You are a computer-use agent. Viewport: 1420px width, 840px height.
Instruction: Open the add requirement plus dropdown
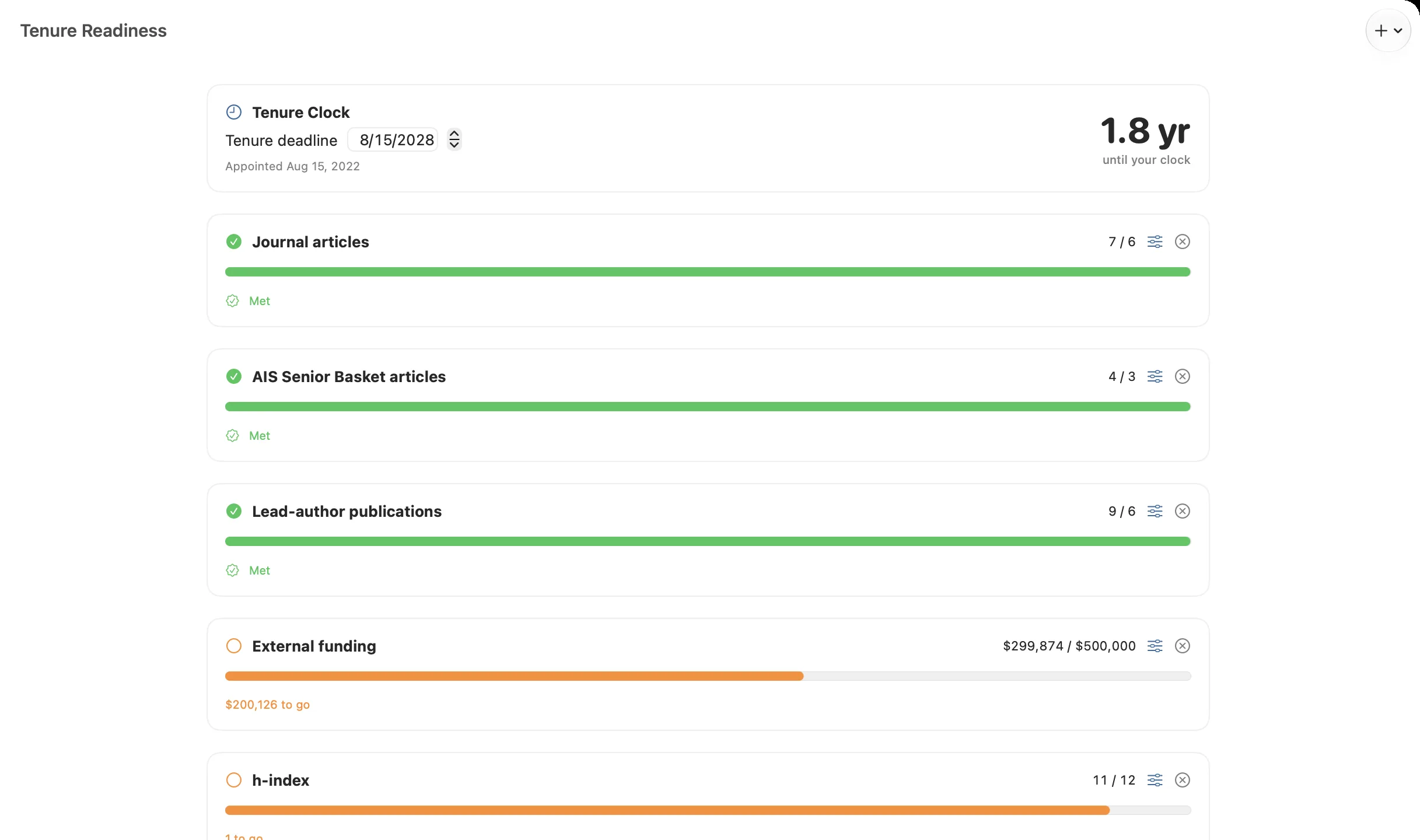tap(1388, 30)
